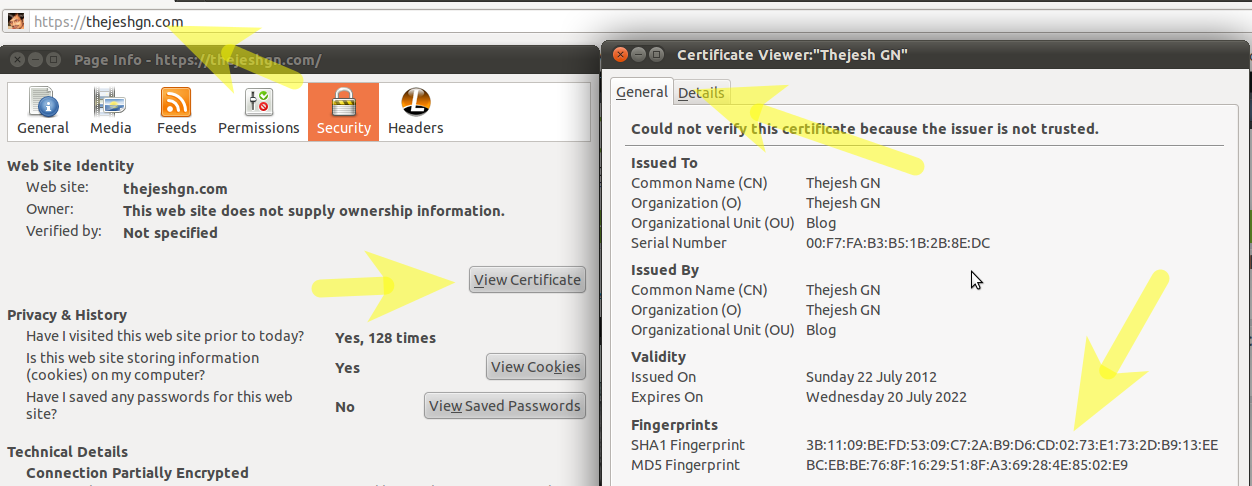Switch to the Media tab
Viewport: 1252px width, 486px height.
(x=110, y=112)
